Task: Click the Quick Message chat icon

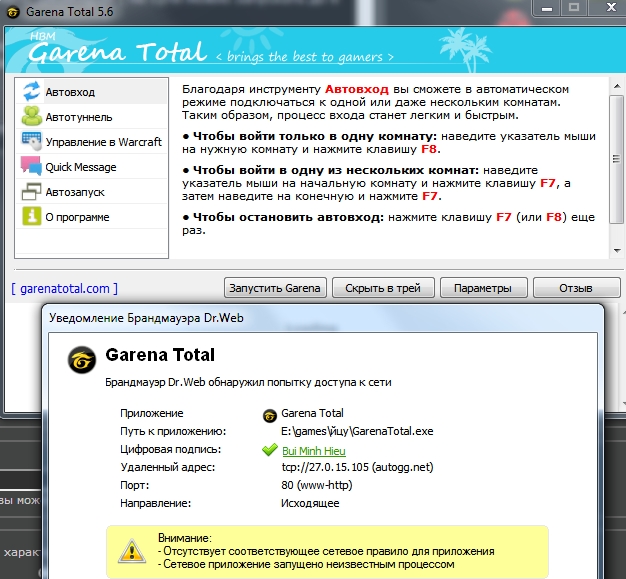Action: (x=31, y=167)
